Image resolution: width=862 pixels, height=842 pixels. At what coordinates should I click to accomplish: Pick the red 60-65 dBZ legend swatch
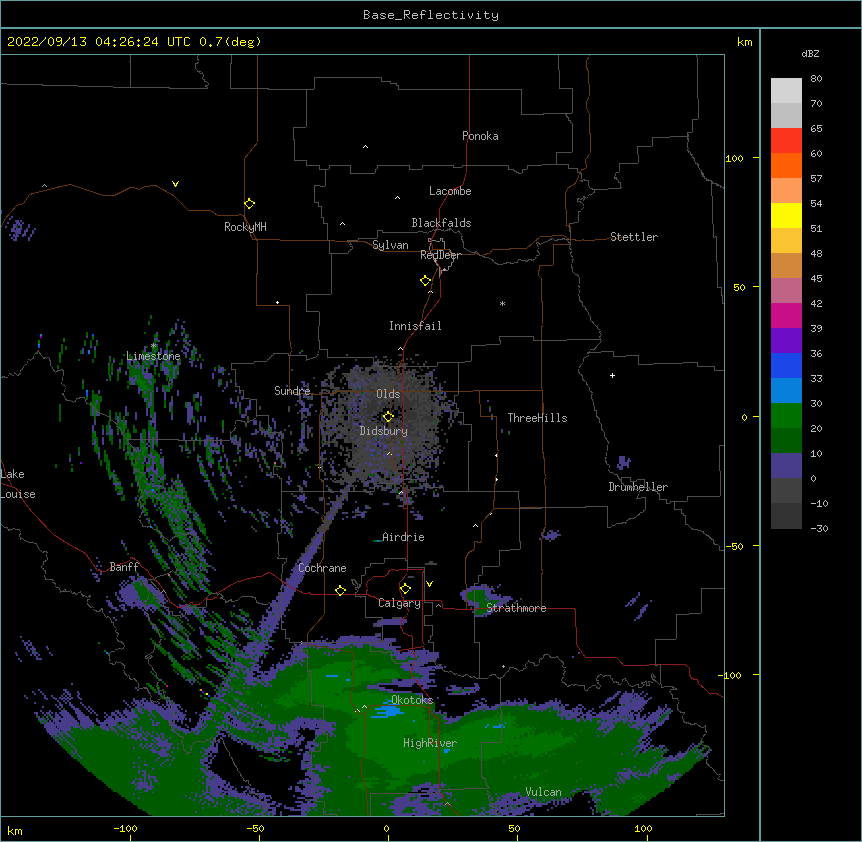point(786,141)
